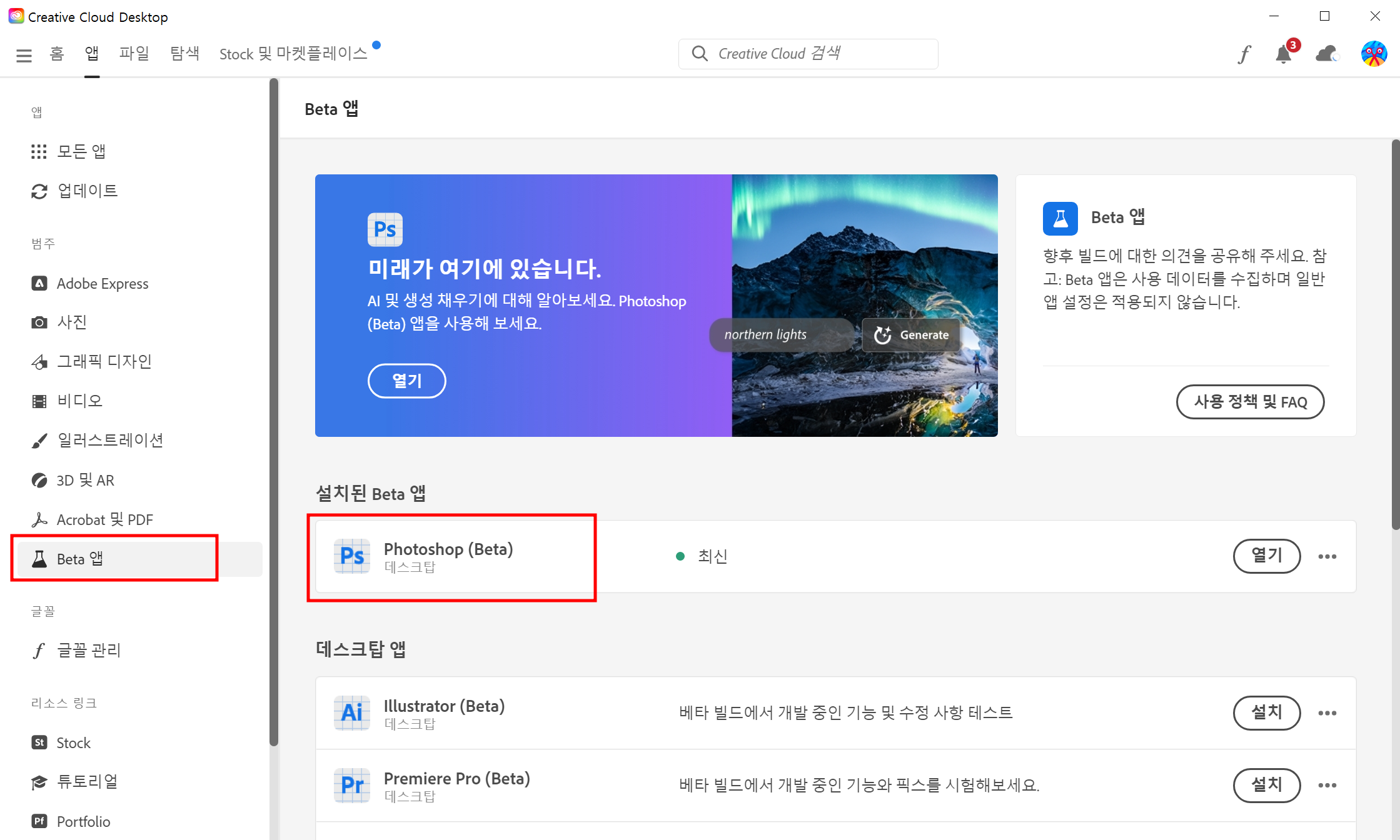Click the main content vertical scrollbar
This screenshot has height=840, width=1400.
click(1395, 335)
